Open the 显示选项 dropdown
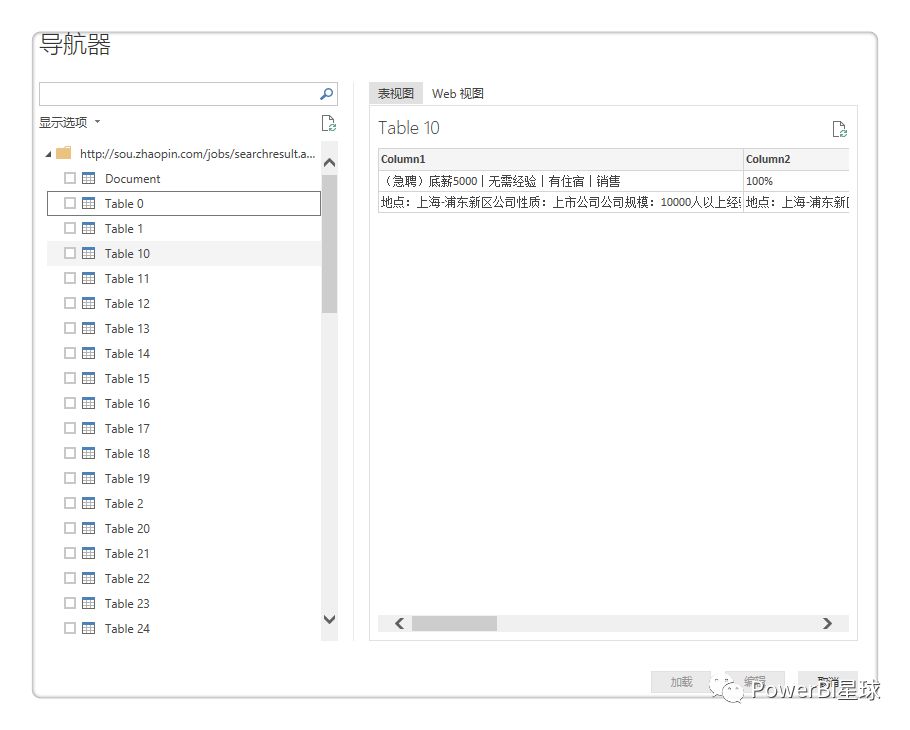 (x=70, y=122)
